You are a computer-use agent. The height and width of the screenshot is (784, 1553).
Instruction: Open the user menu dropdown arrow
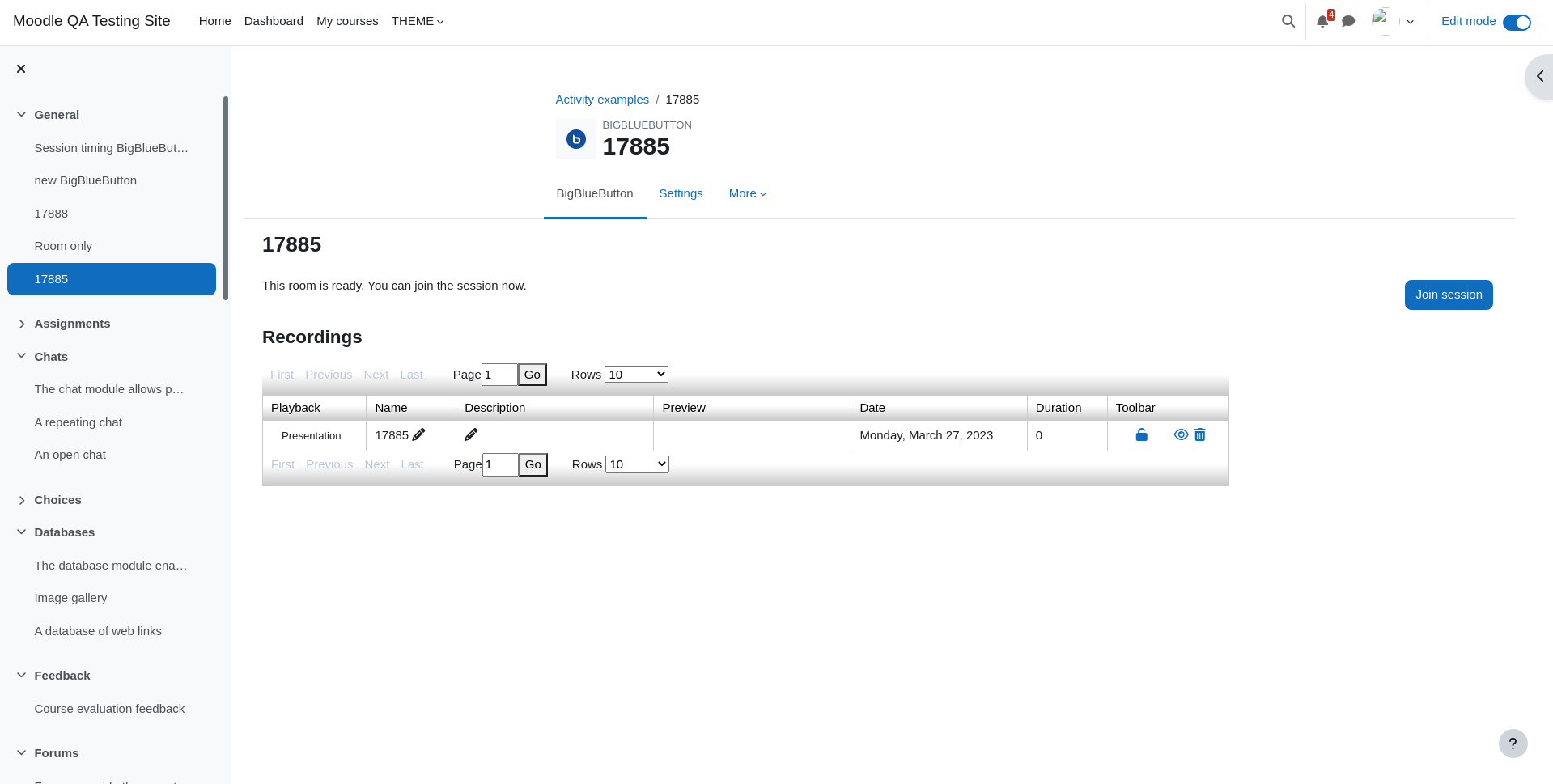point(1411,22)
